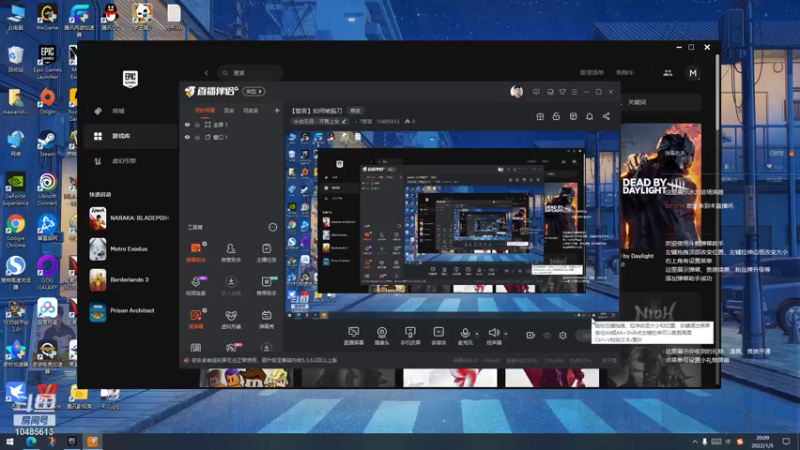Open the hamburger menu in streaming app title bar

[574, 92]
